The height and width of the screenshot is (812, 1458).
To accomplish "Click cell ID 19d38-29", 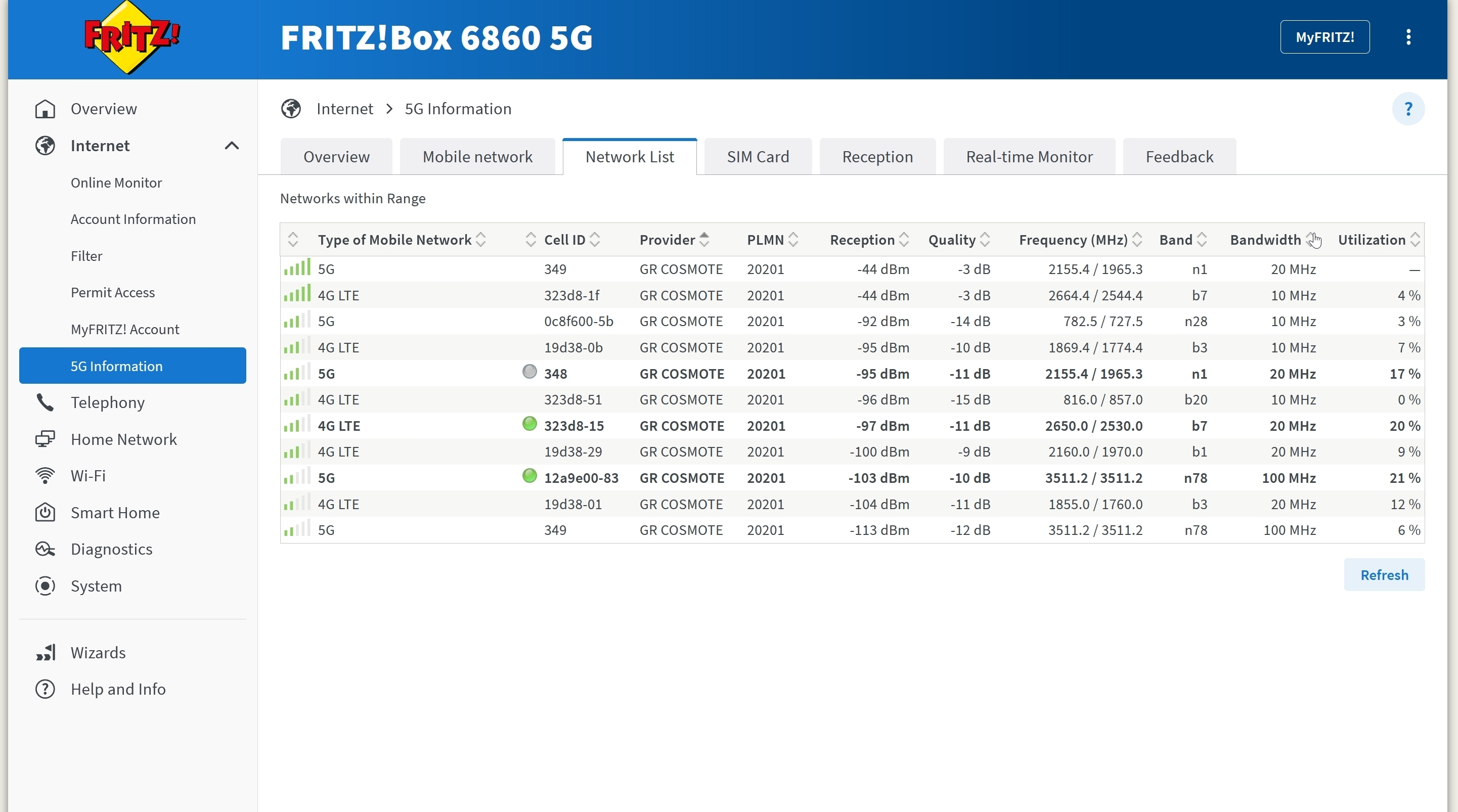I will point(573,452).
